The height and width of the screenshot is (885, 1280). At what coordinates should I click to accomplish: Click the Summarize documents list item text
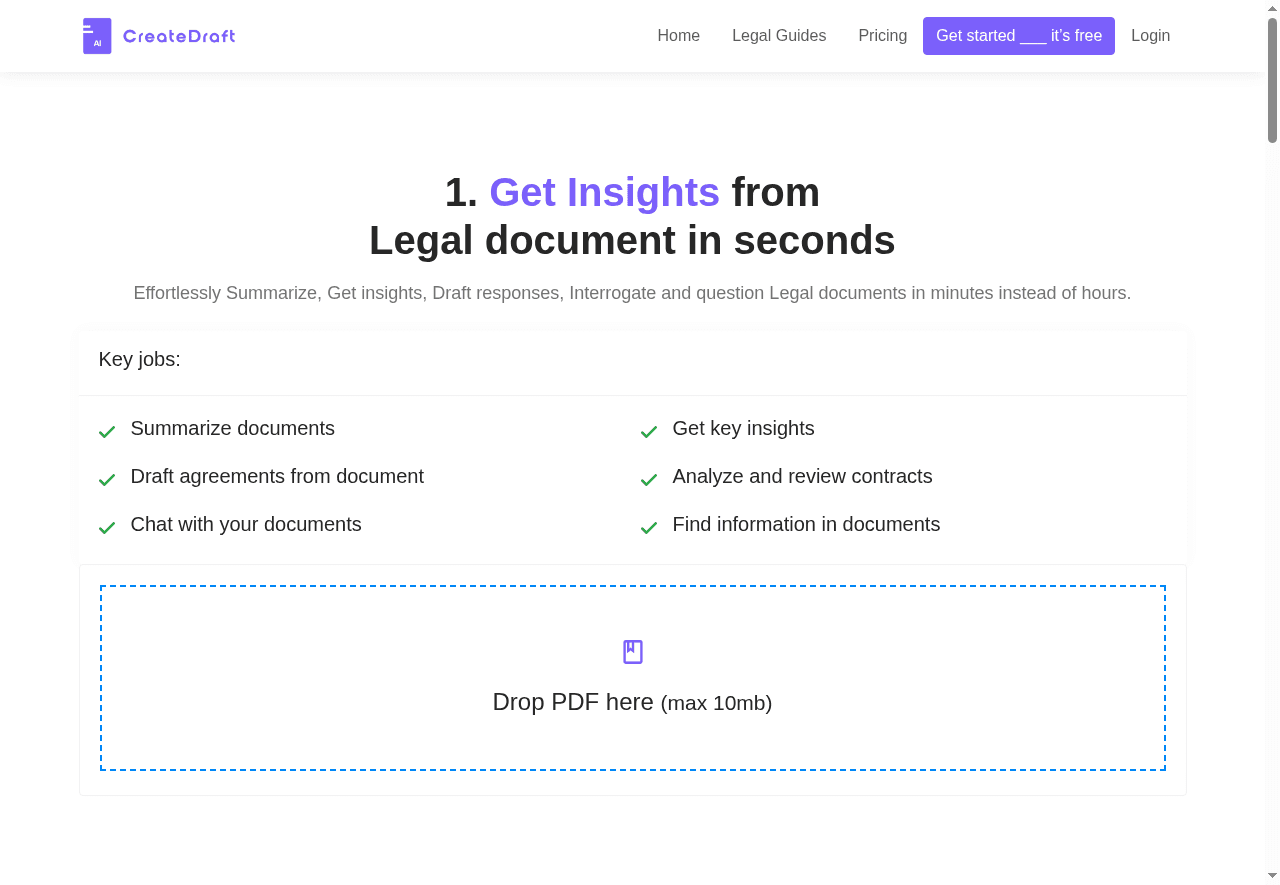(232, 428)
